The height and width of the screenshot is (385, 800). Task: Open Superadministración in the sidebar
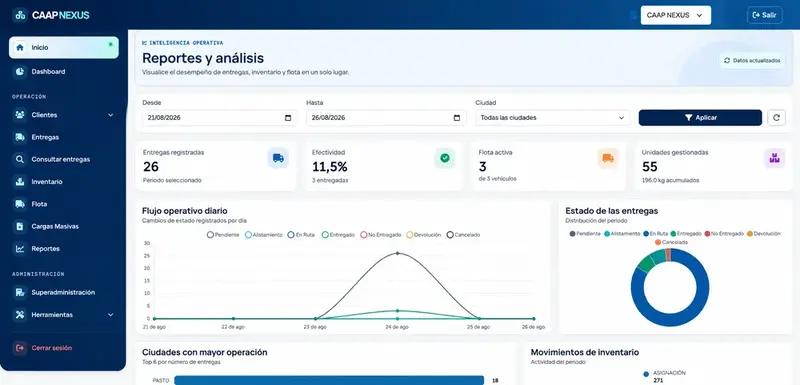click(x=64, y=292)
